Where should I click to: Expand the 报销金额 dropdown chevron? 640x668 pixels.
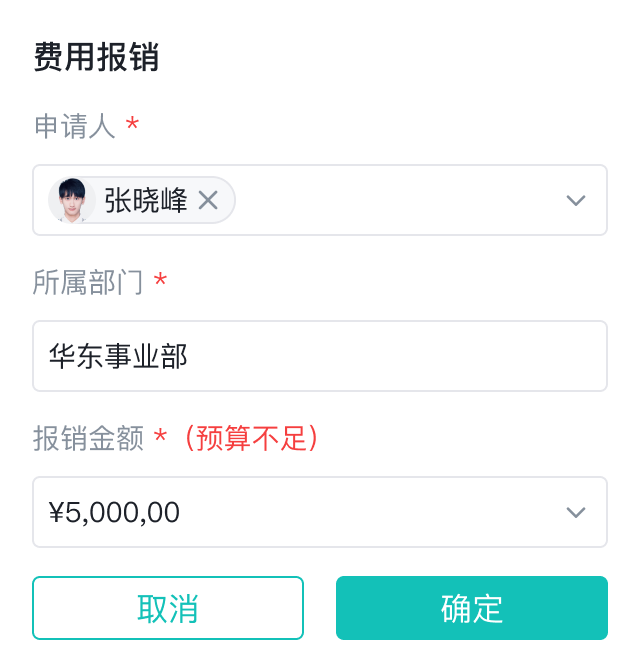[575, 513]
